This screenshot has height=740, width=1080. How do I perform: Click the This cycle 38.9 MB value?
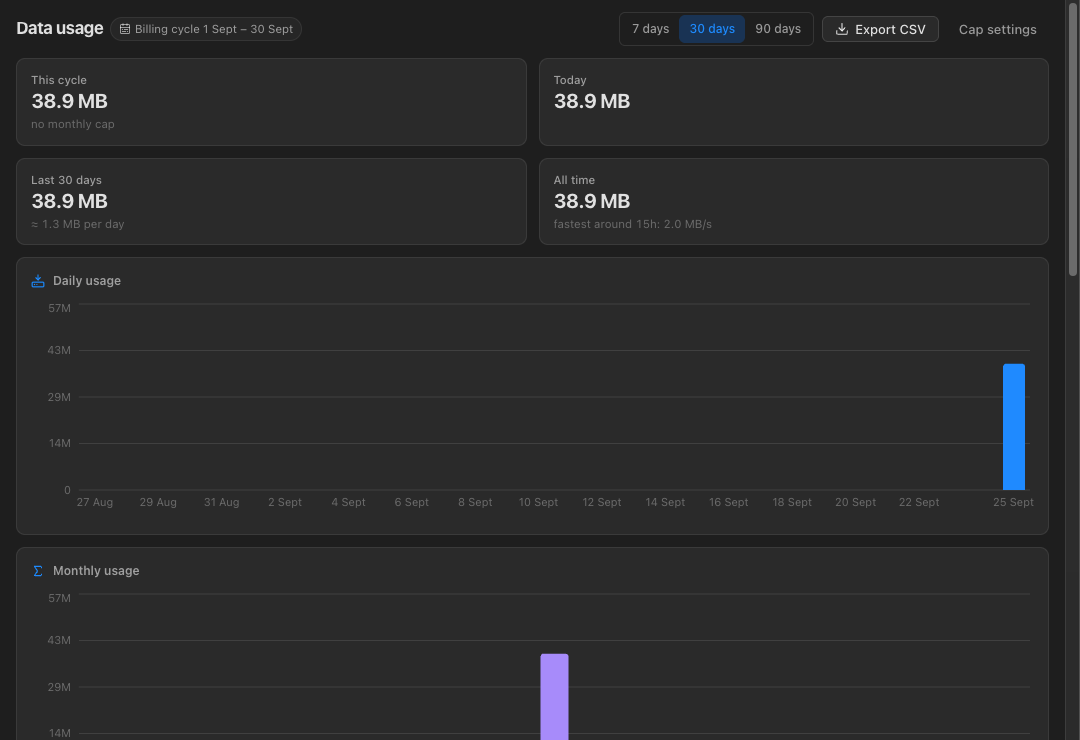pyautogui.click(x=70, y=101)
